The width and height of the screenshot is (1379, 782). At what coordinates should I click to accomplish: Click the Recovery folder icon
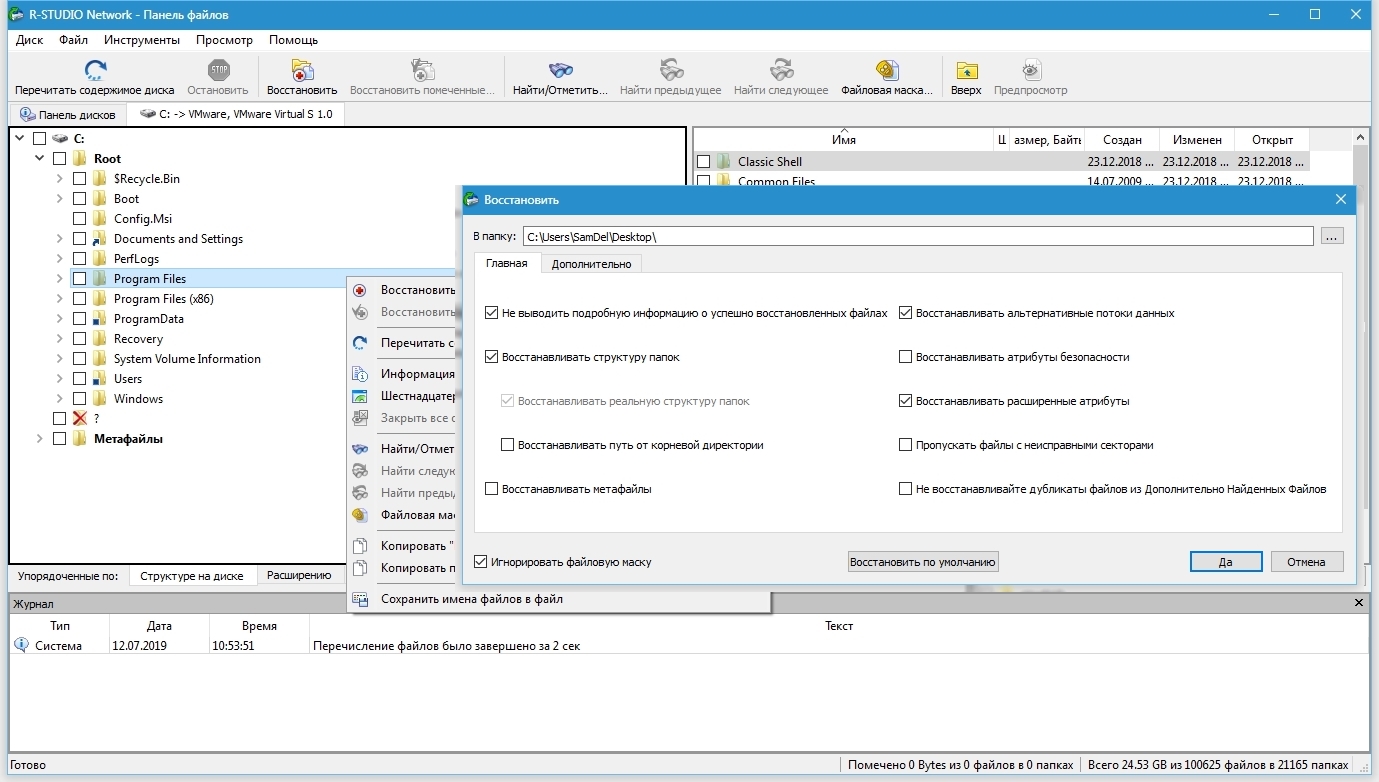coord(100,338)
